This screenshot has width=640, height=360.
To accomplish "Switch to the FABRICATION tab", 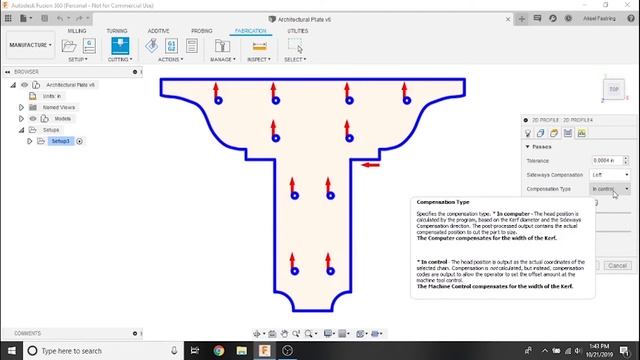I will 251,31.
